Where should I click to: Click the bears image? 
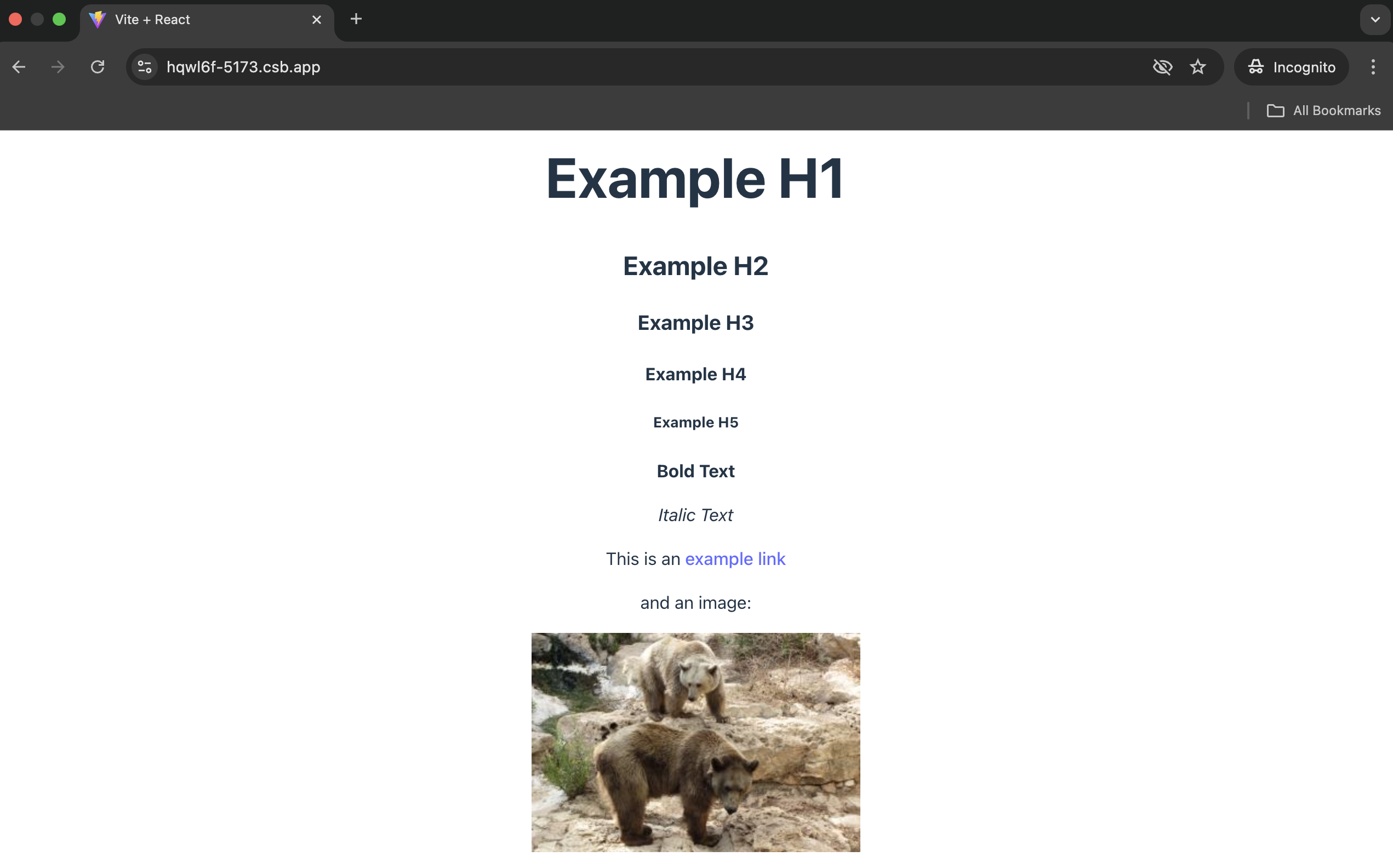695,742
